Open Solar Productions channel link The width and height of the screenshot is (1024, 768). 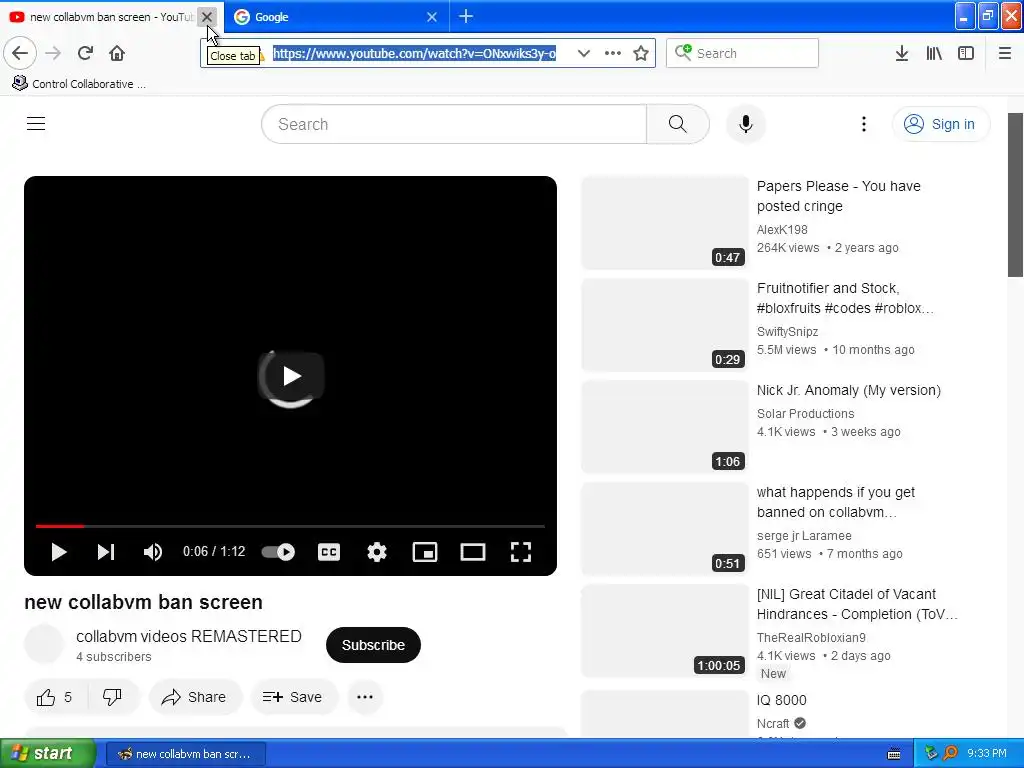805,413
